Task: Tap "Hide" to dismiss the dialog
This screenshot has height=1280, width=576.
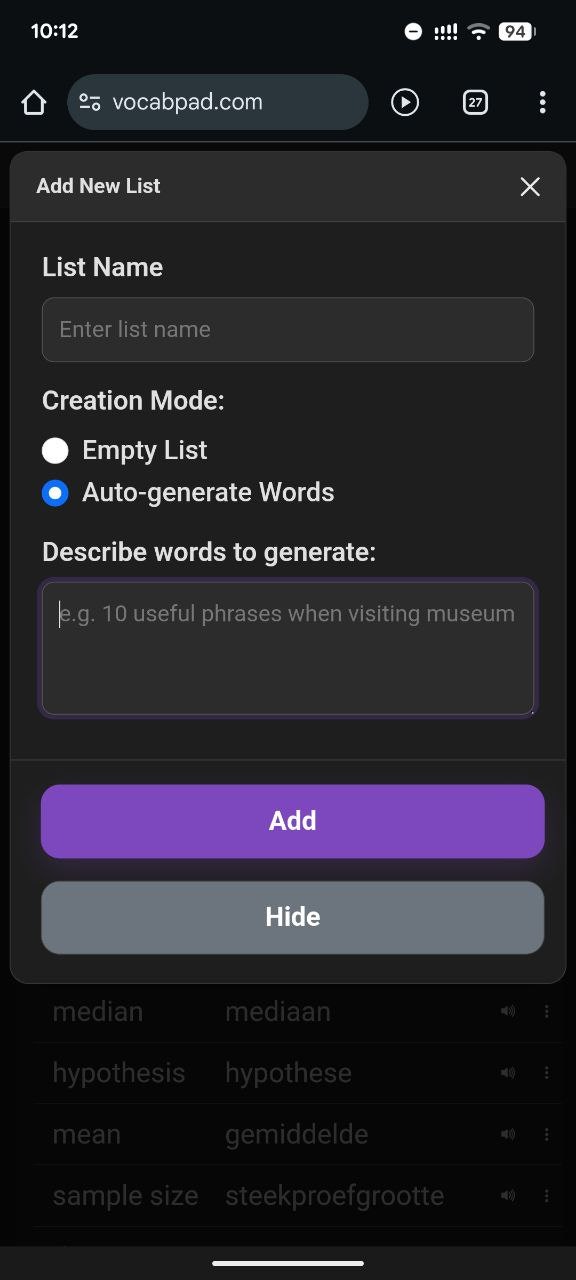Action: click(292, 916)
